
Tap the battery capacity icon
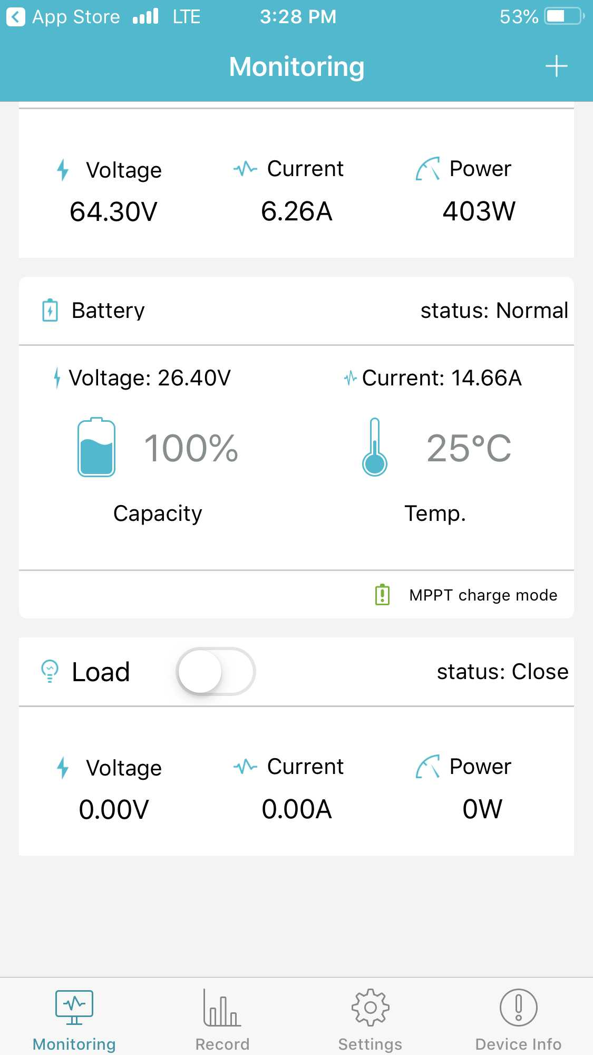click(x=96, y=447)
